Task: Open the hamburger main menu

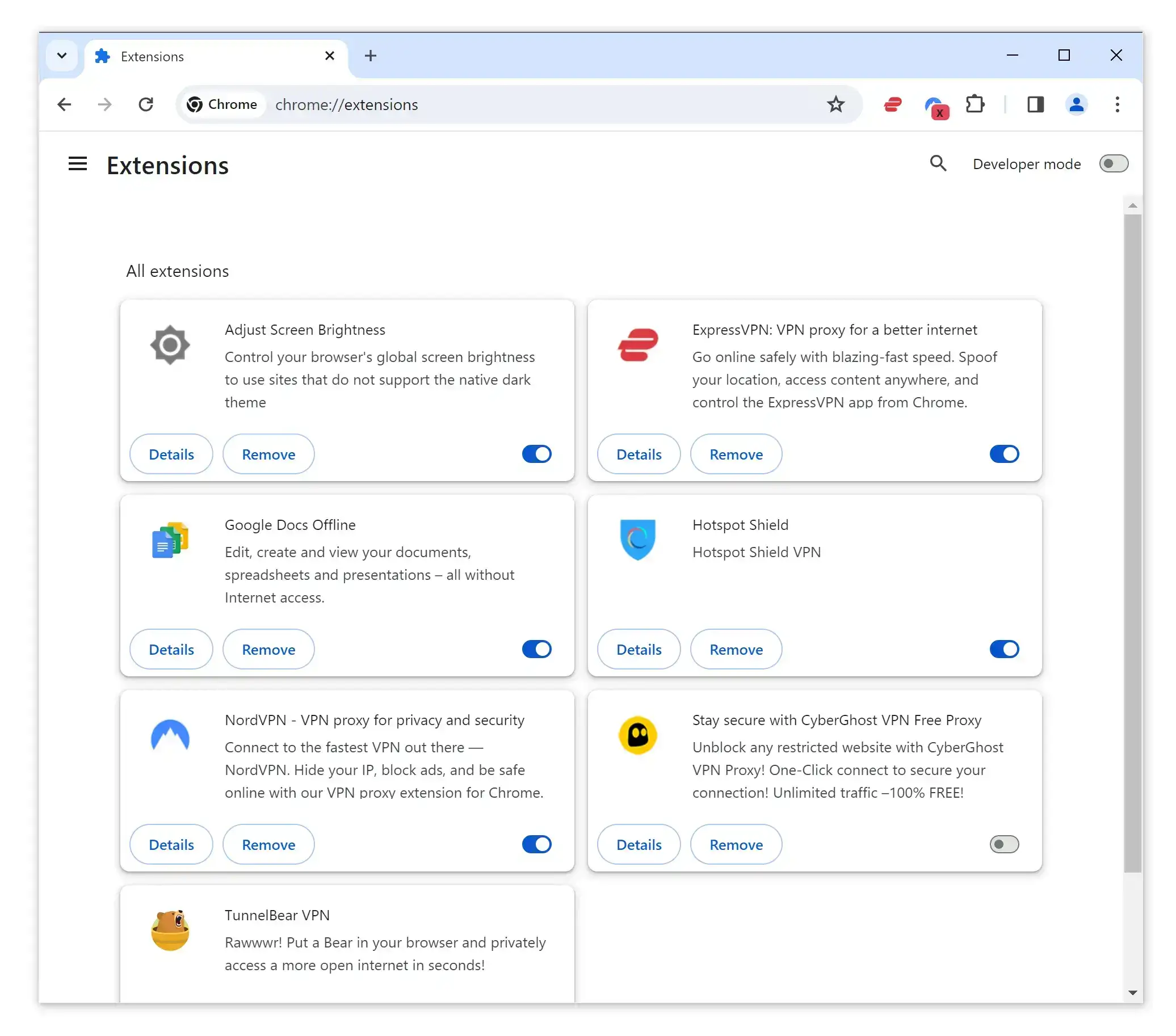Action: point(78,164)
